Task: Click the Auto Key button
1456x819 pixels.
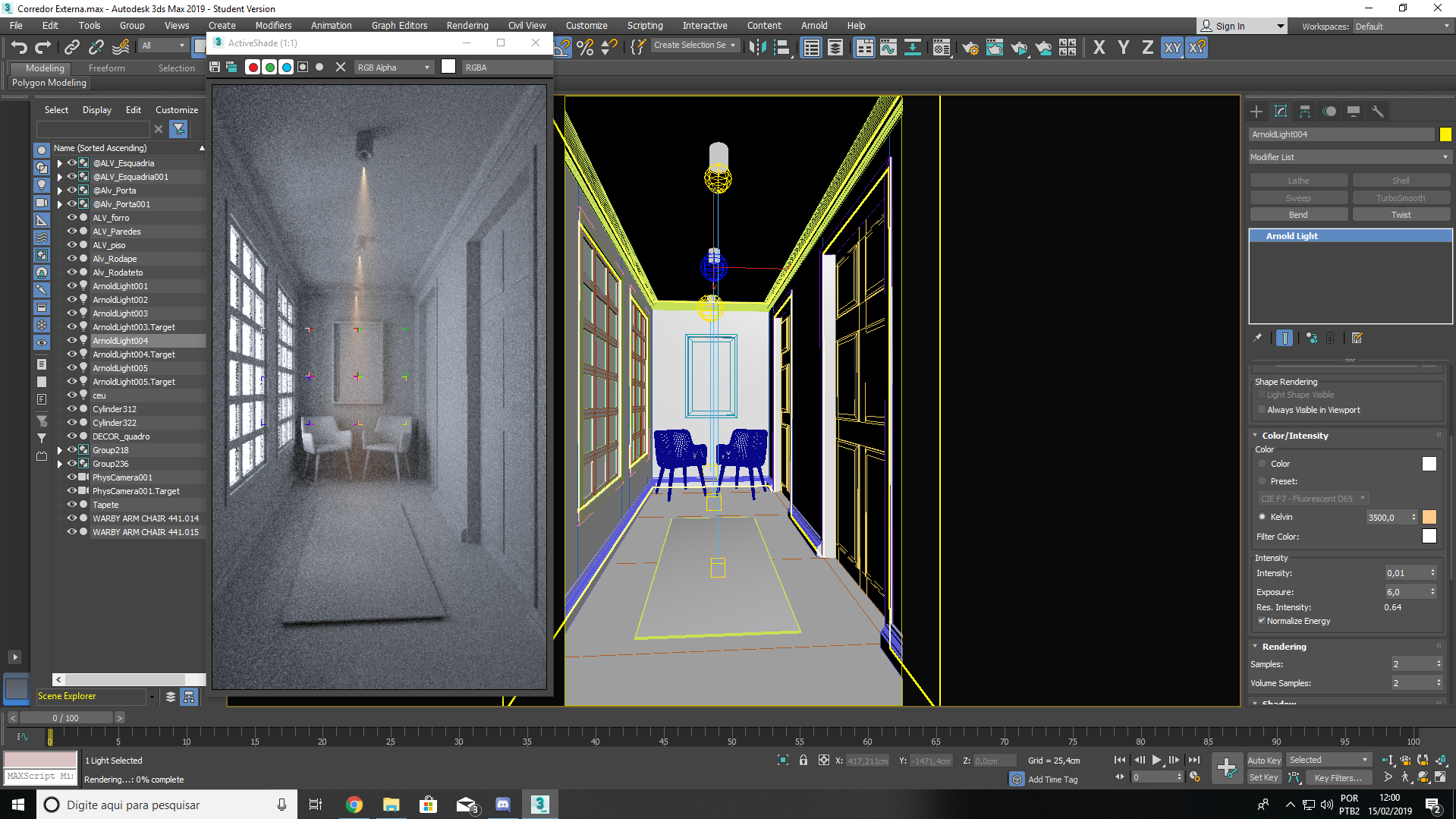Action: tap(1264, 761)
